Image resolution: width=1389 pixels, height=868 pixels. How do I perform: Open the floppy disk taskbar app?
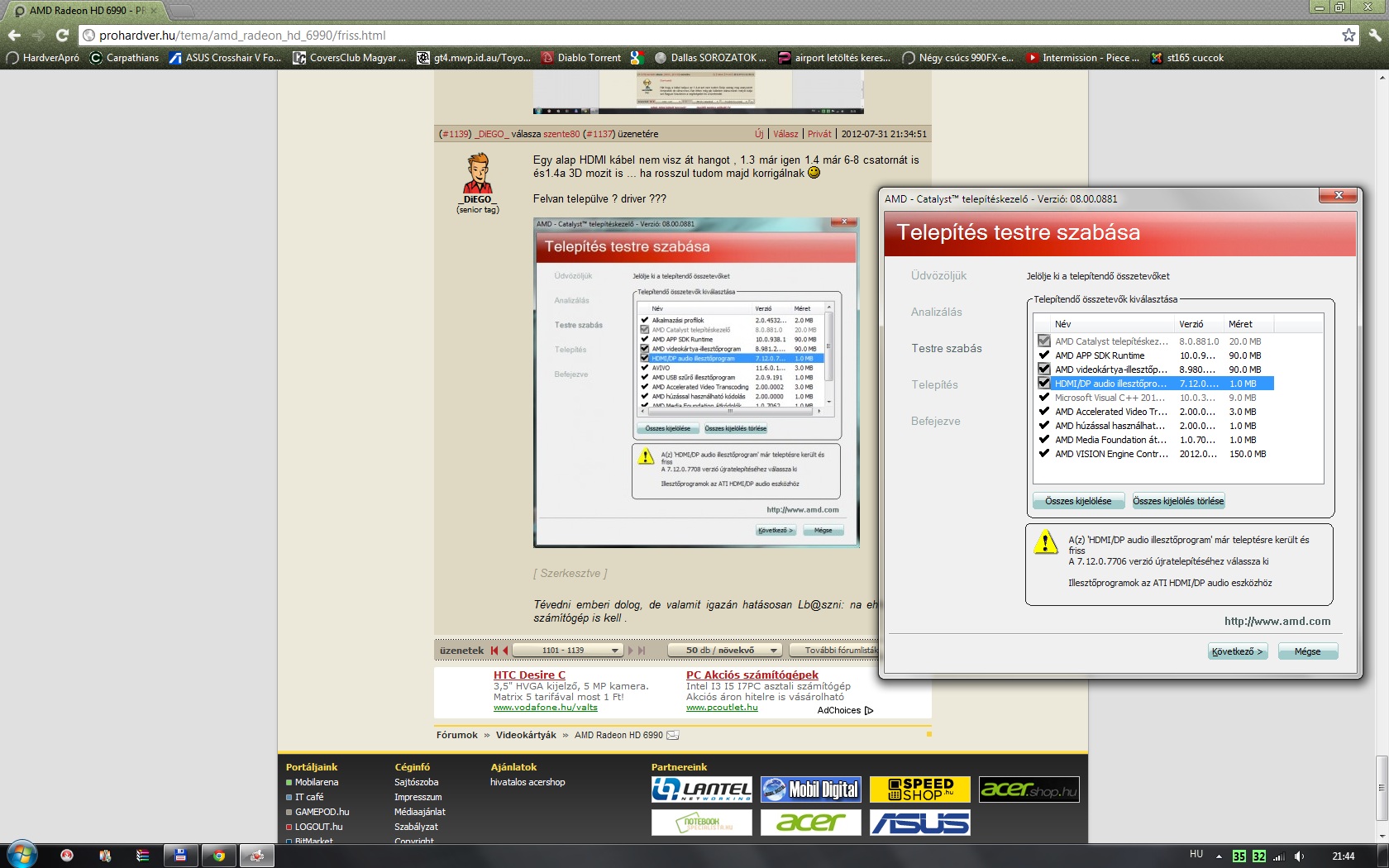180,856
